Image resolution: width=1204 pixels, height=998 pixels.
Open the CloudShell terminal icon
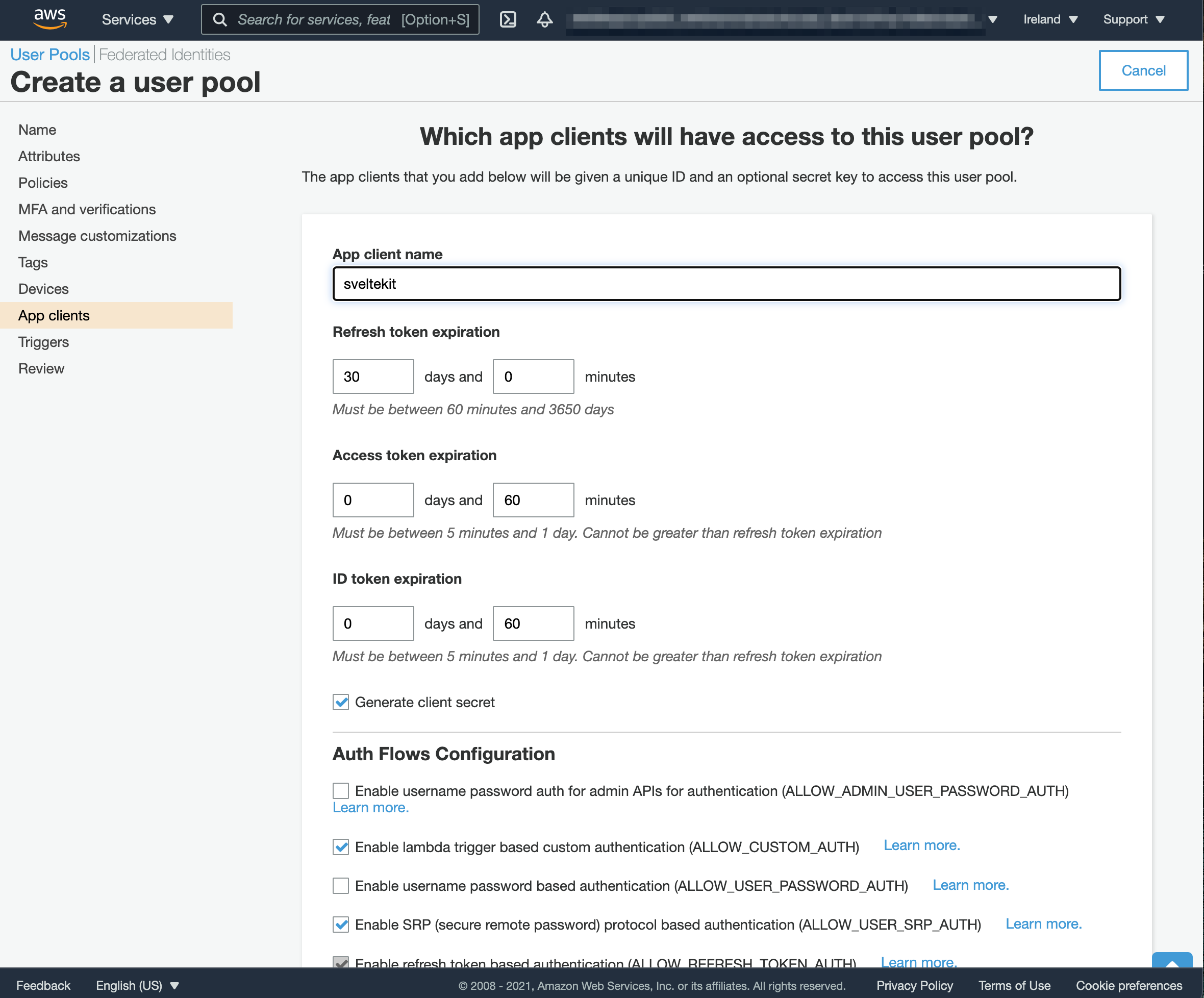[x=508, y=19]
